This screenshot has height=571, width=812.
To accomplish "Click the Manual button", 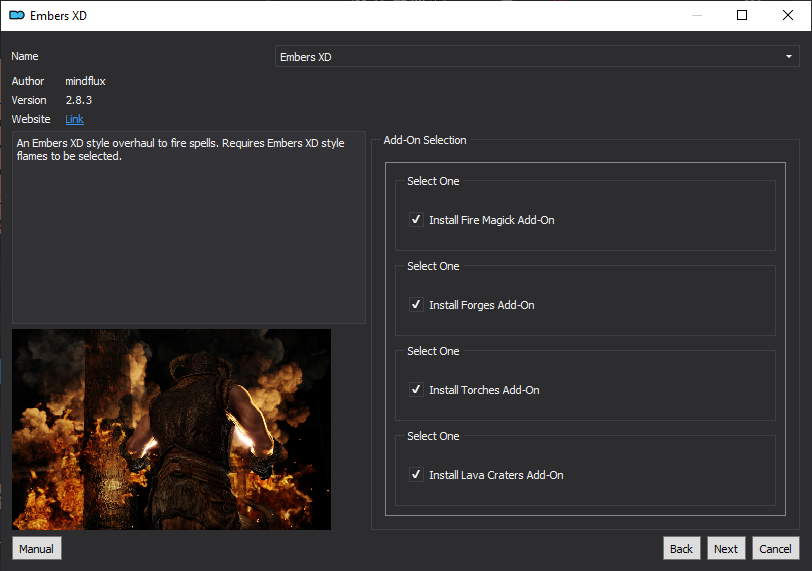I will click(x=36, y=549).
